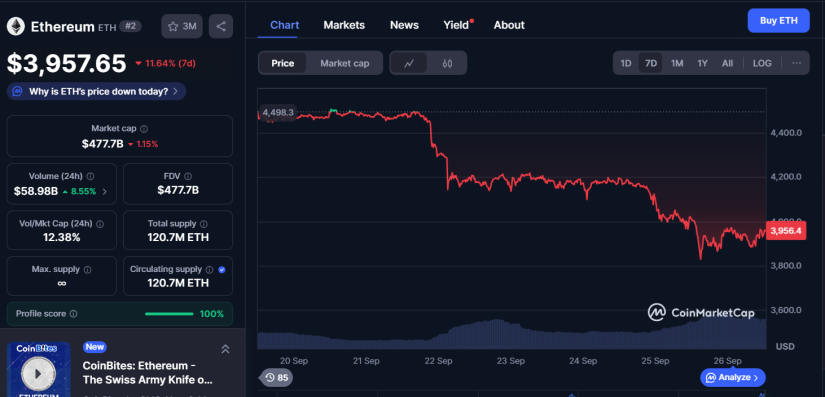Image resolution: width=825 pixels, height=397 pixels.
Task: Set chart range to 1D
Action: click(x=626, y=63)
